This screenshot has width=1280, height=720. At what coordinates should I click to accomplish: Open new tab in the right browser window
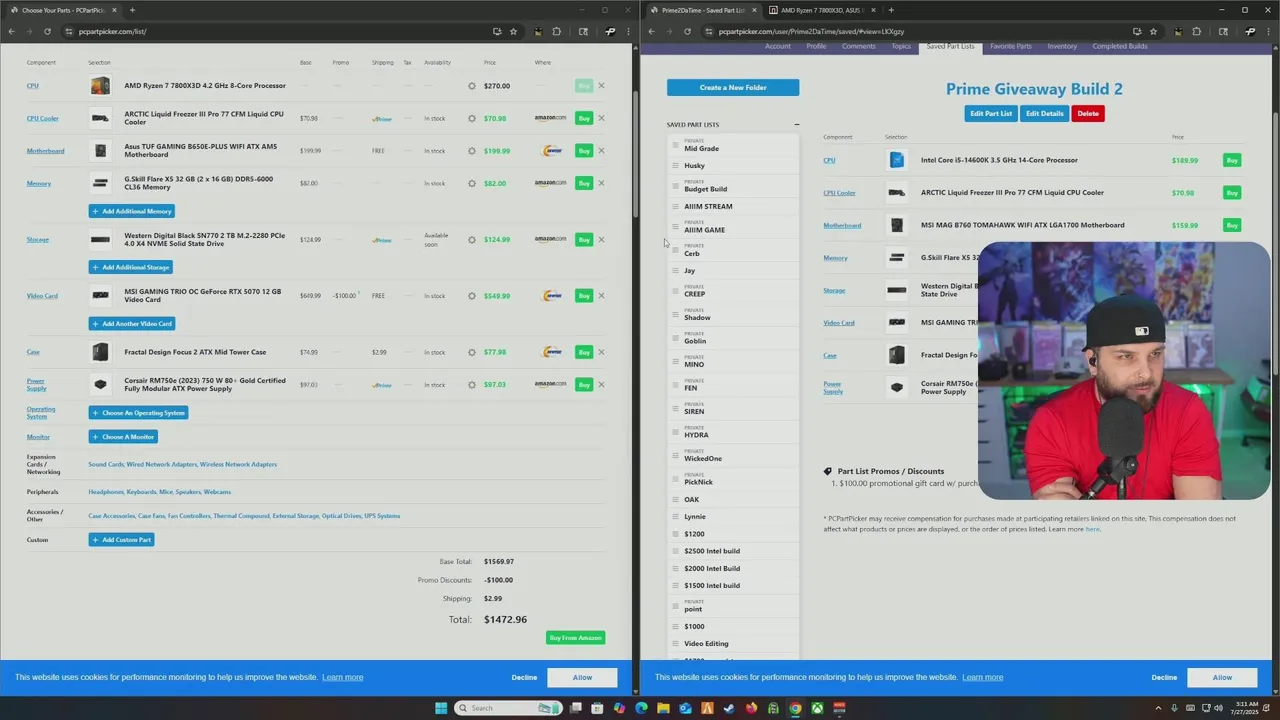[x=891, y=10]
